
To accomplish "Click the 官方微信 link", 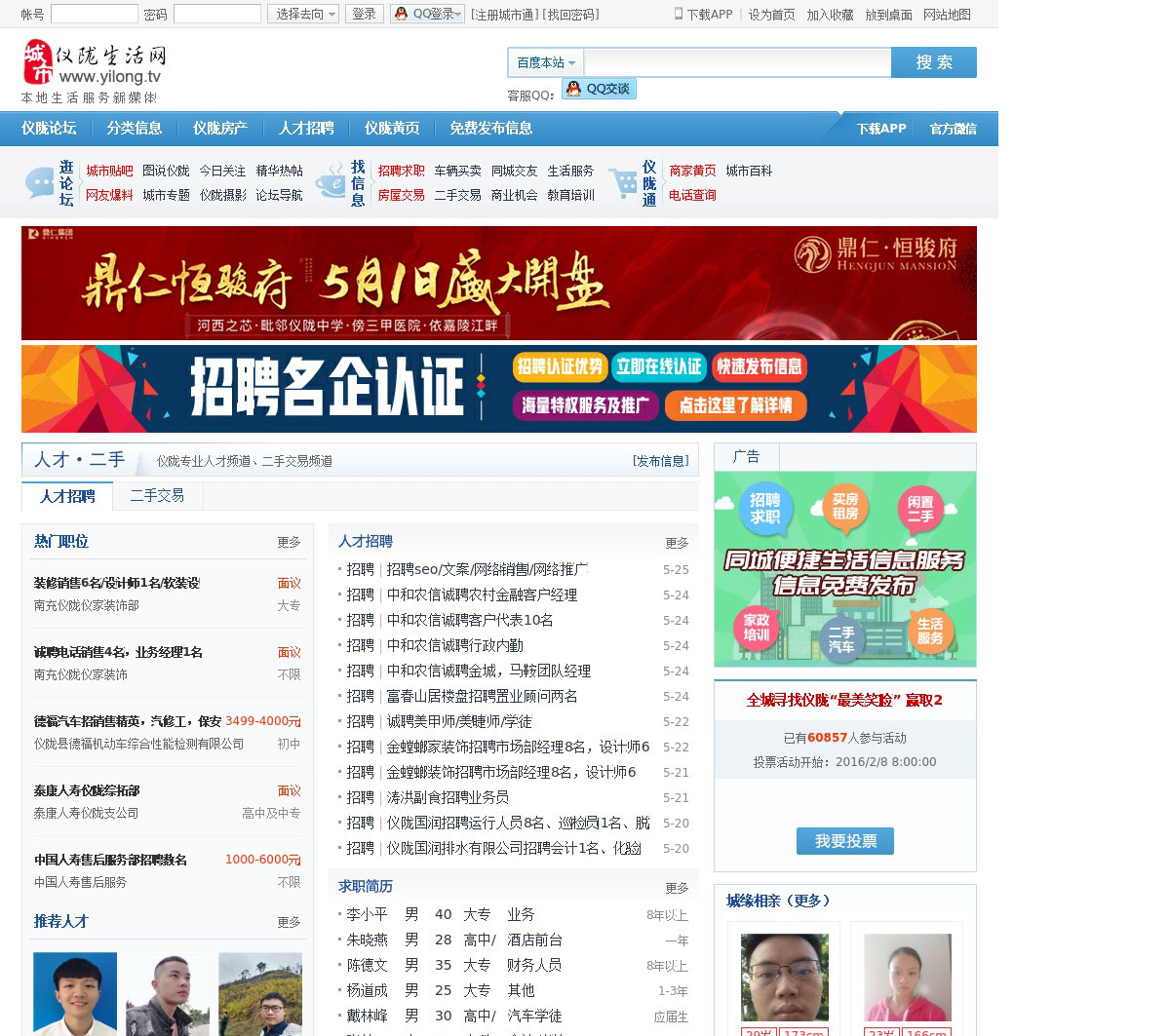I will point(953,129).
